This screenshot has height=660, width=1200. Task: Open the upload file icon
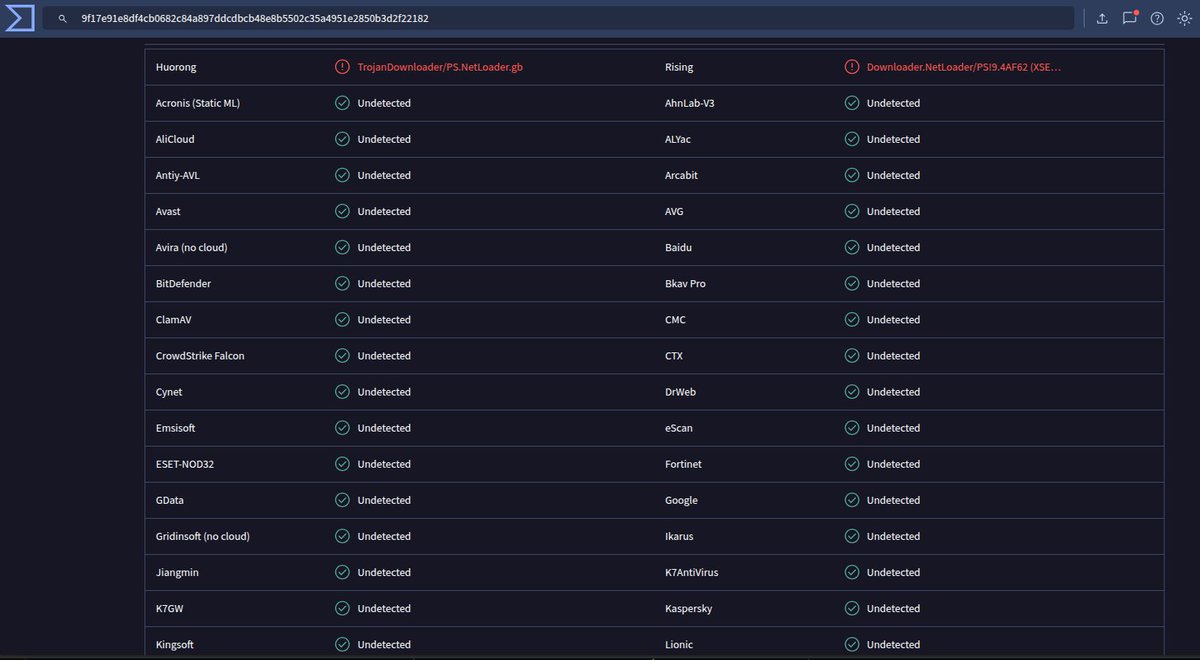(1102, 18)
